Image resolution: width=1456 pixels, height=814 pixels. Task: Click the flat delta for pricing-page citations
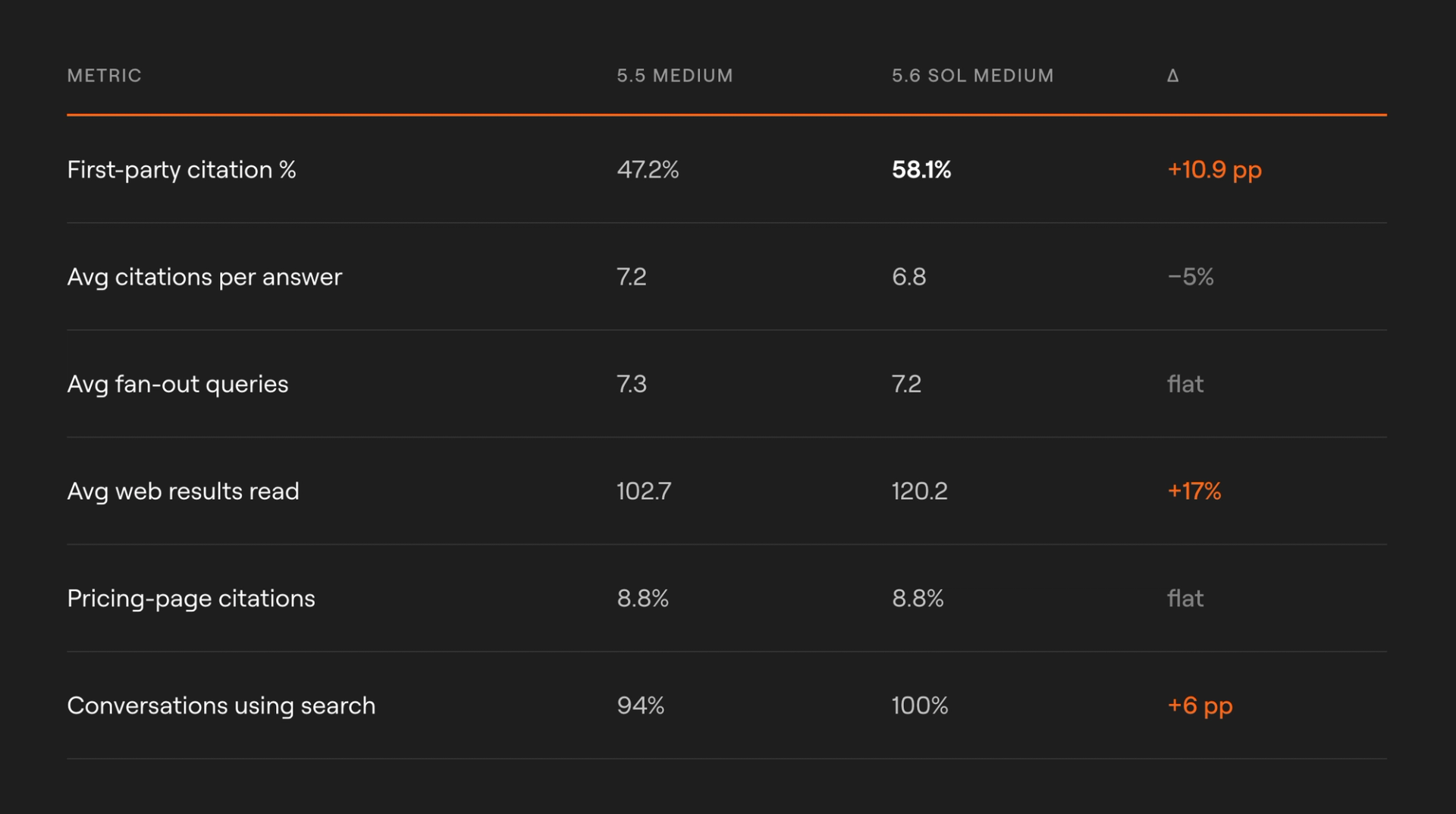(x=1185, y=599)
